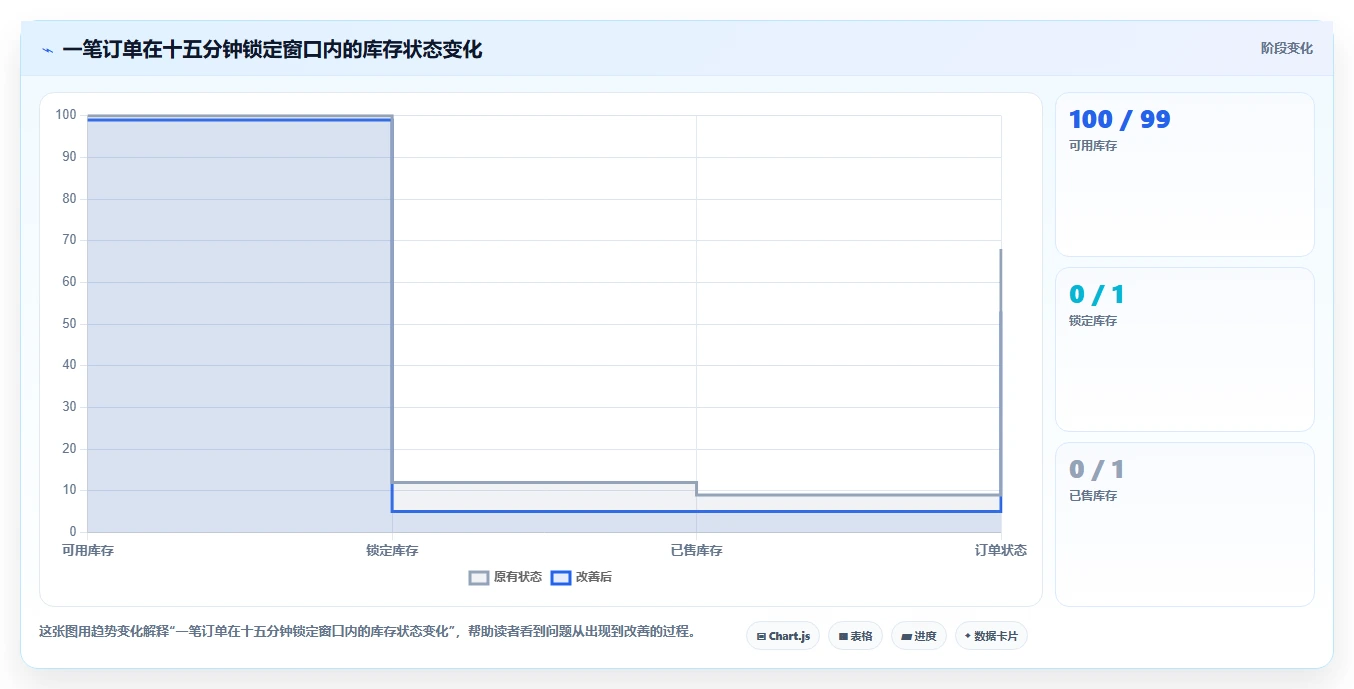Click the 阶段变化 label in header
This screenshot has height=689, width=1354.
[x=1286, y=48]
